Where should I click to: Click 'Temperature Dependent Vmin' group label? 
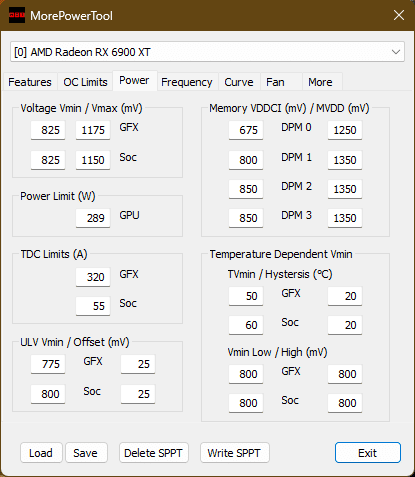click(x=281, y=254)
